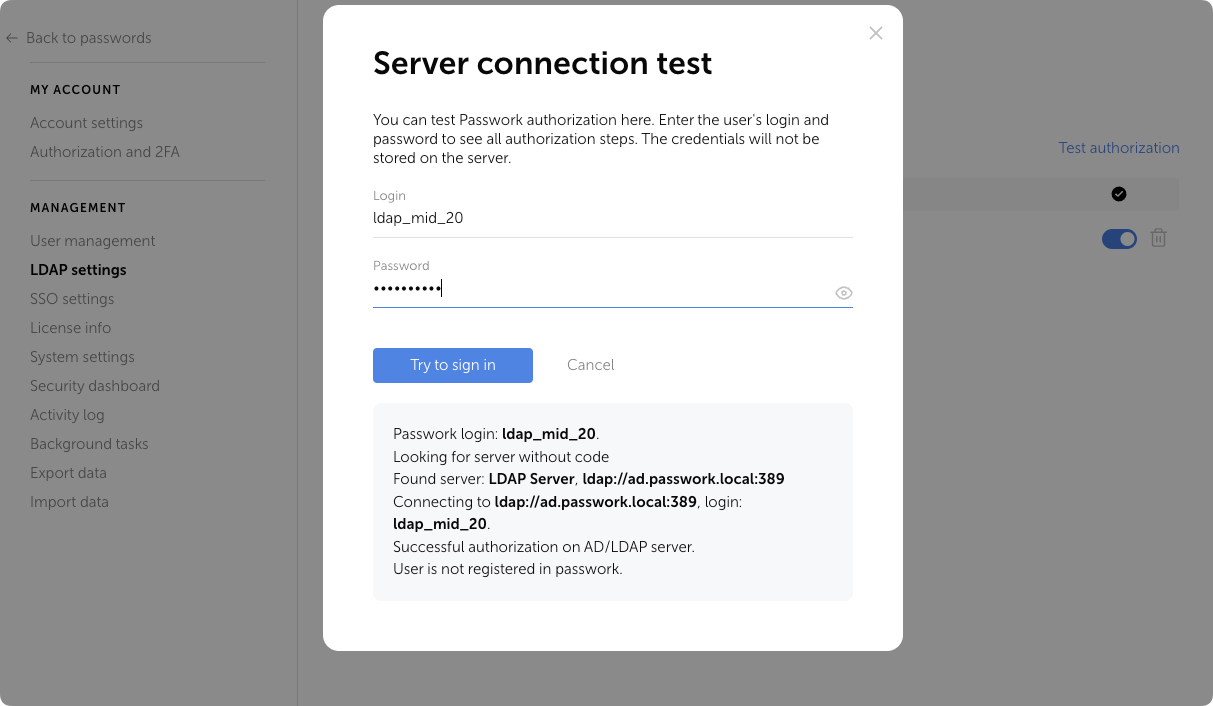Open Account settings
This screenshot has width=1213, height=706.
[86, 122]
